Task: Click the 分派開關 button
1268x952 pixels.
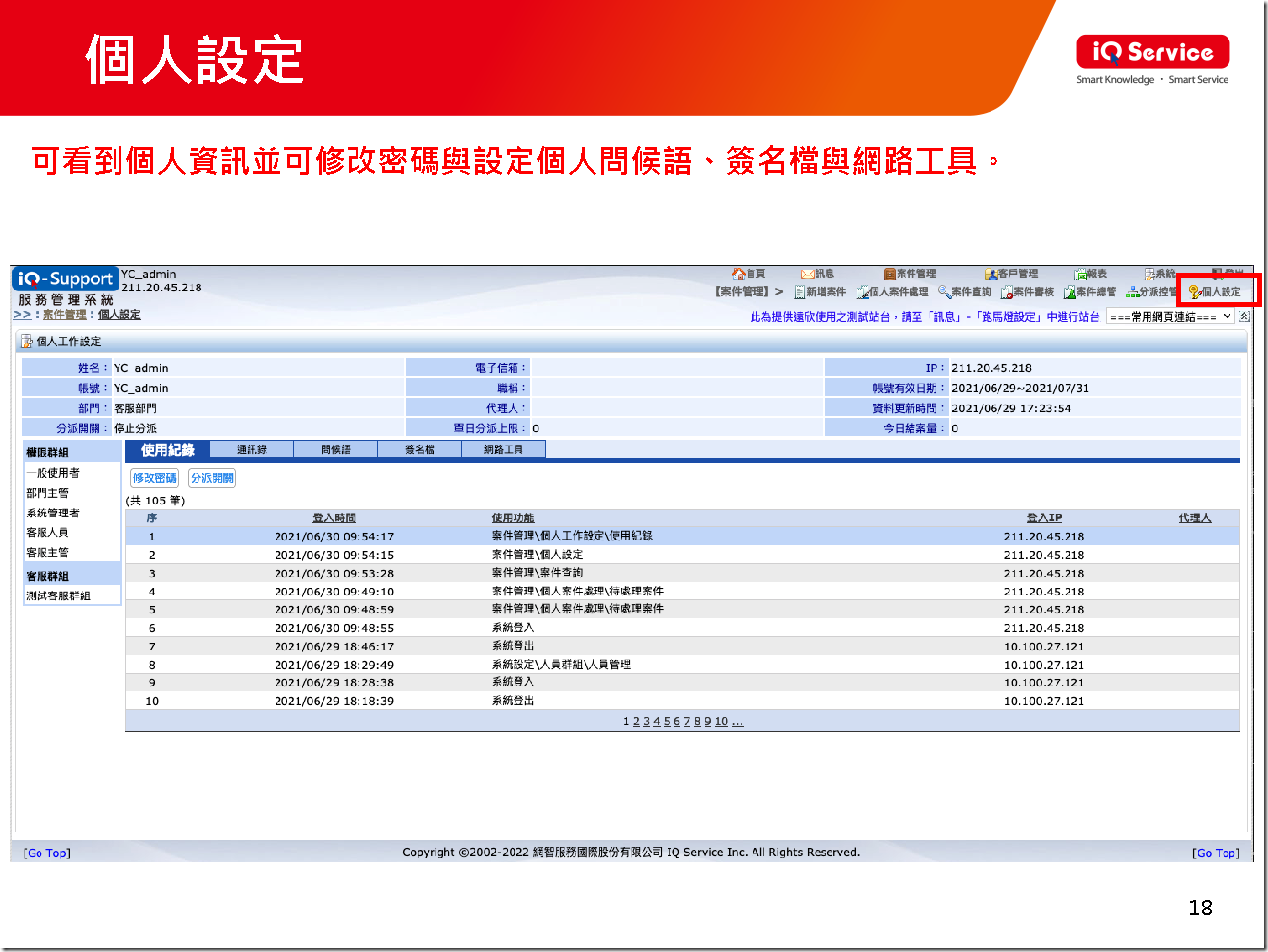Action: coord(212,478)
